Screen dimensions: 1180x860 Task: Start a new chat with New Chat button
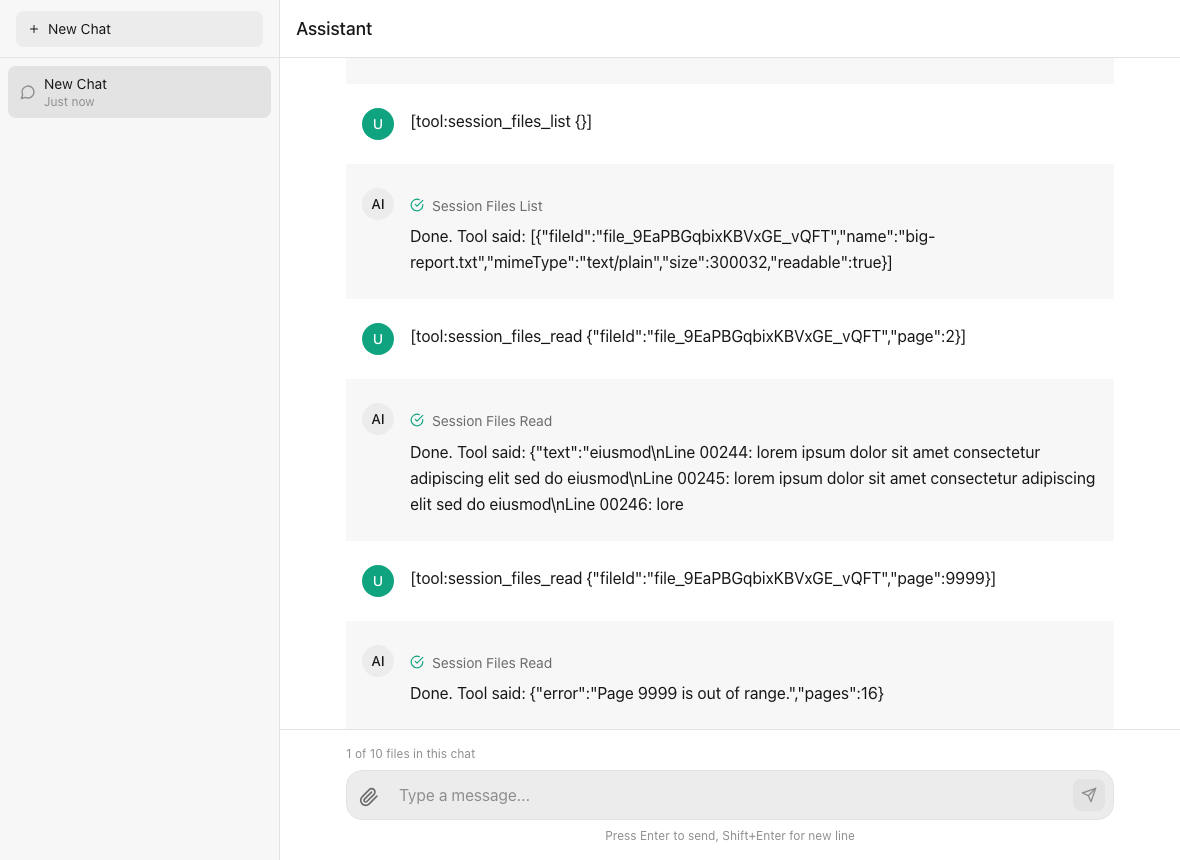point(139,29)
